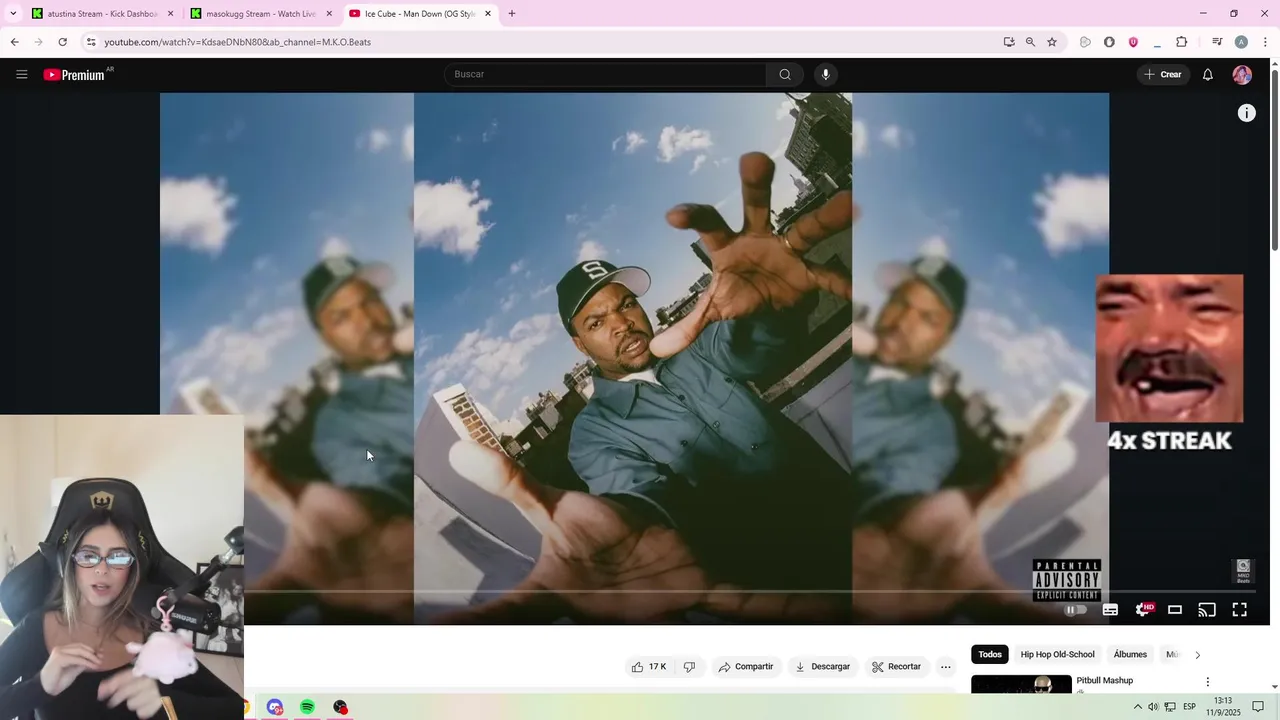Clip the video with Recortar
The height and width of the screenshot is (720, 1280).
click(896, 667)
